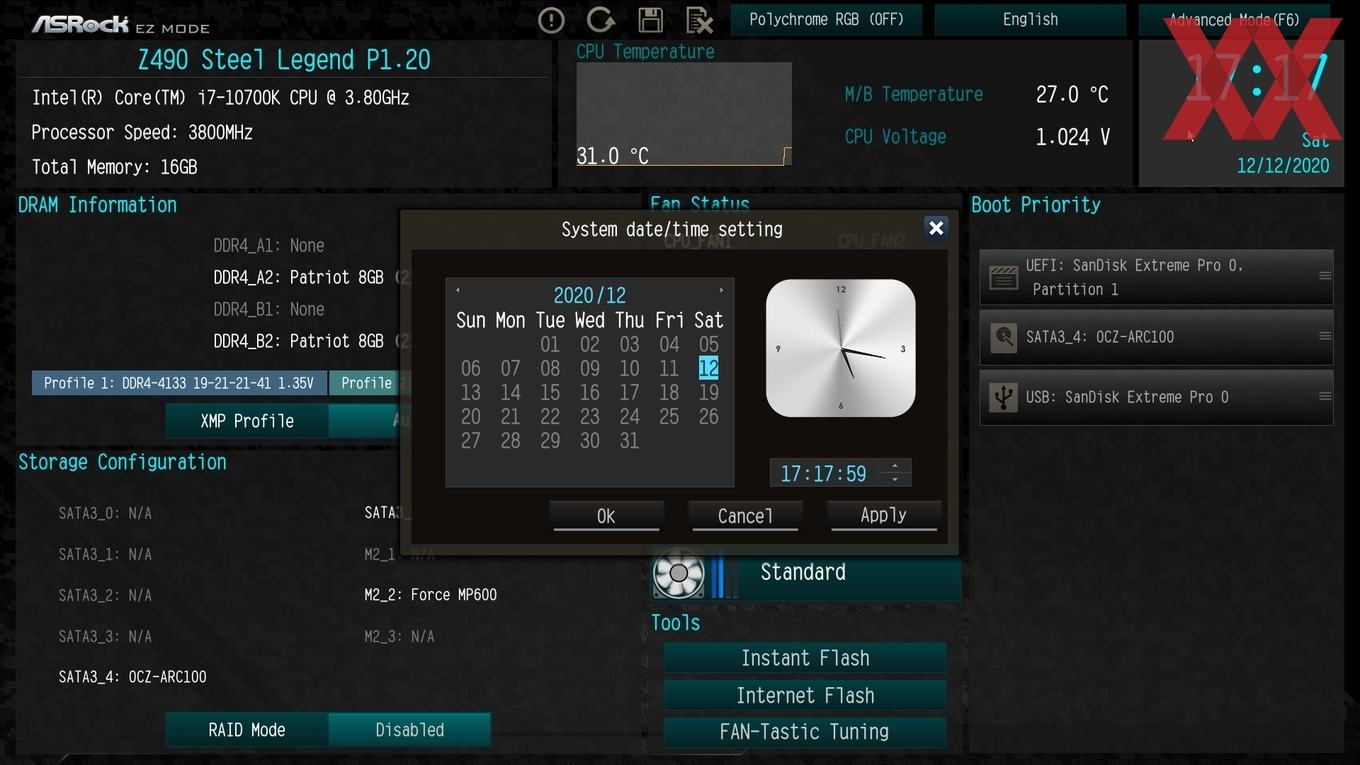Screen dimensions: 1360x765
Task: Click the CPU temperature graph
Action: click(684, 114)
